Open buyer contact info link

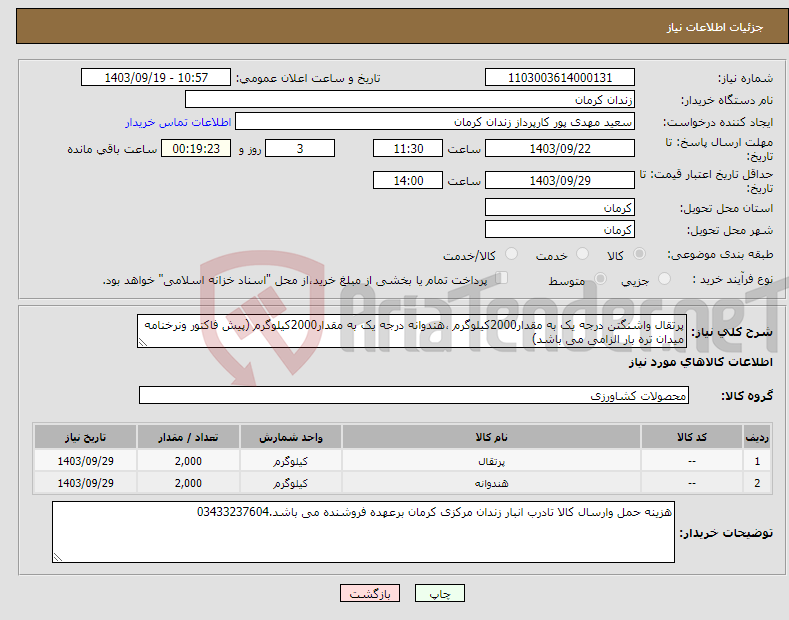coord(178,122)
